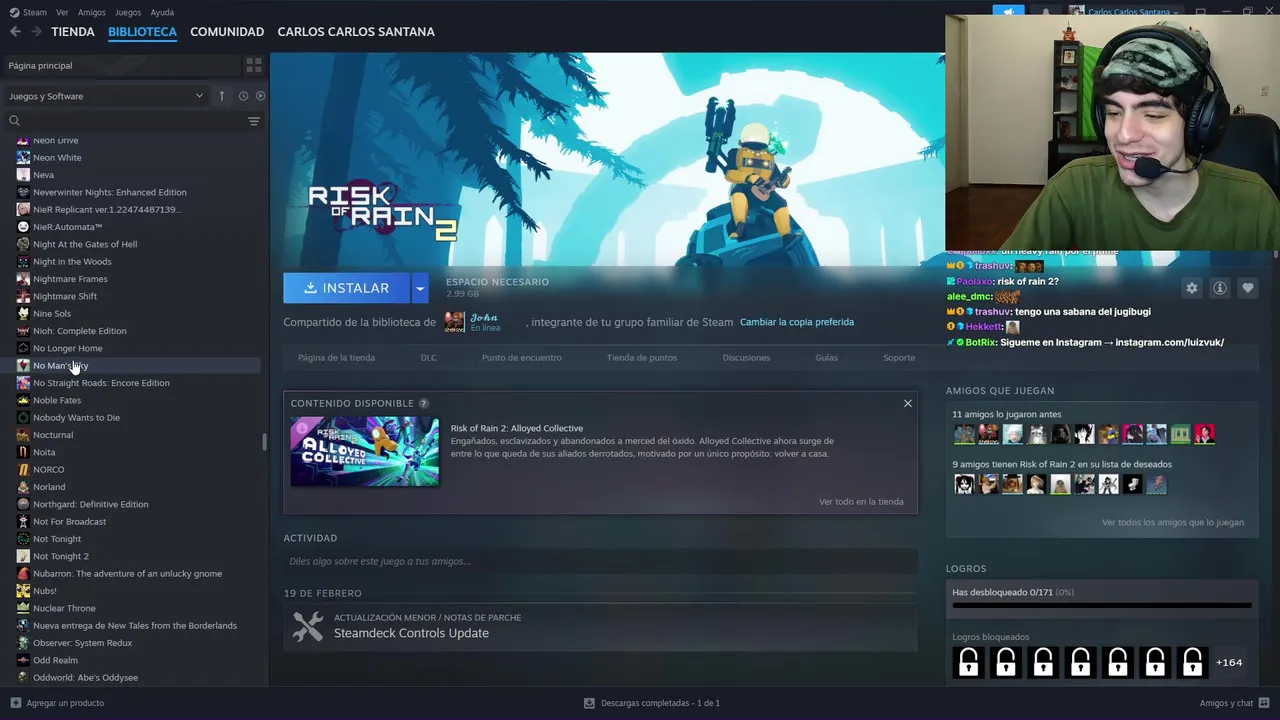Open Descargas completadas status

(x=651, y=703)
